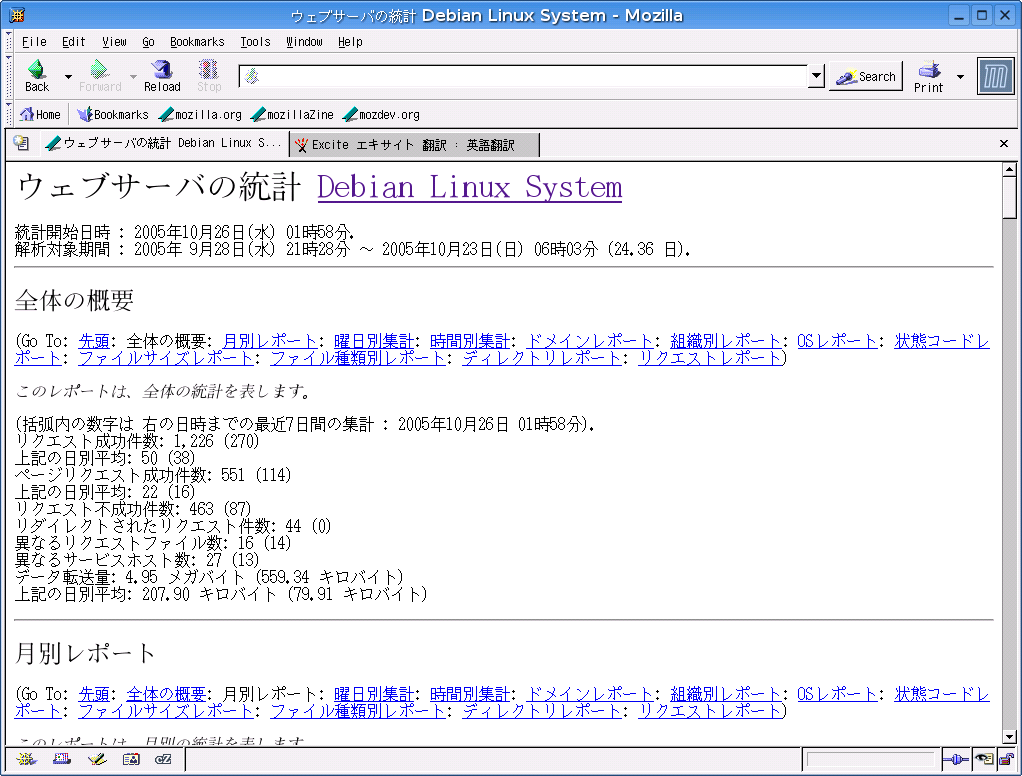1022x776 pixels.
Task: Click 曜日別集計 link under 全体の概要
Action: click(x=373, y=341)
